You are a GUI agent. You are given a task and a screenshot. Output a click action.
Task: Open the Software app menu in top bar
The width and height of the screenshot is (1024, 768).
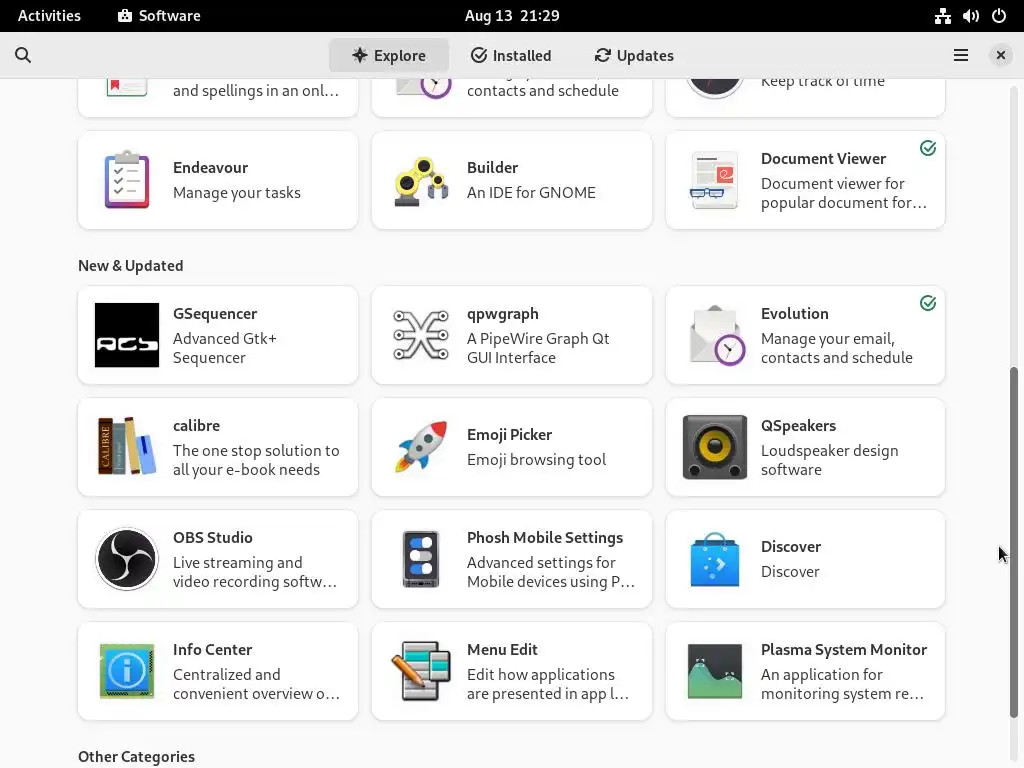tap(159, 16)
